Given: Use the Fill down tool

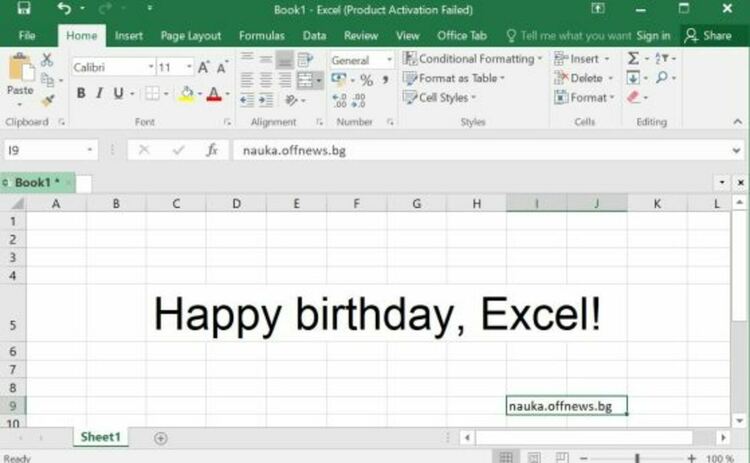Looking at the screenshot, I should point(633,77).
